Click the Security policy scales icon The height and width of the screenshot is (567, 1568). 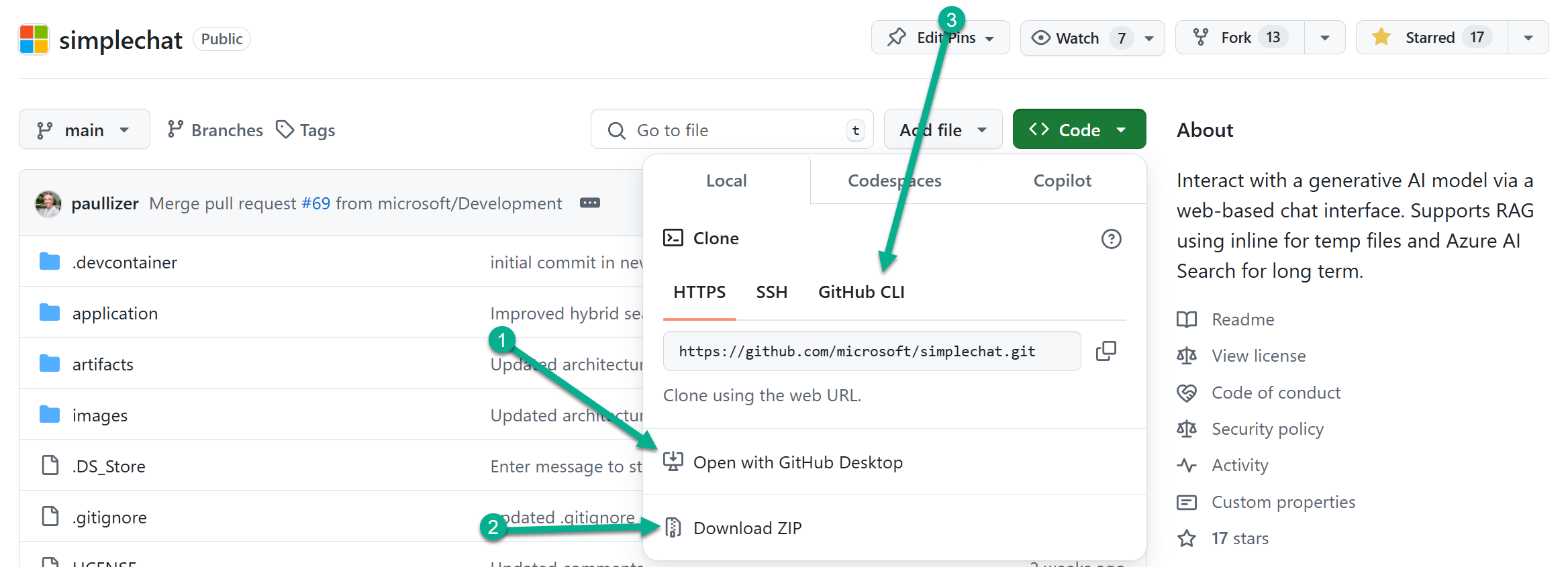click(1187, 429)
